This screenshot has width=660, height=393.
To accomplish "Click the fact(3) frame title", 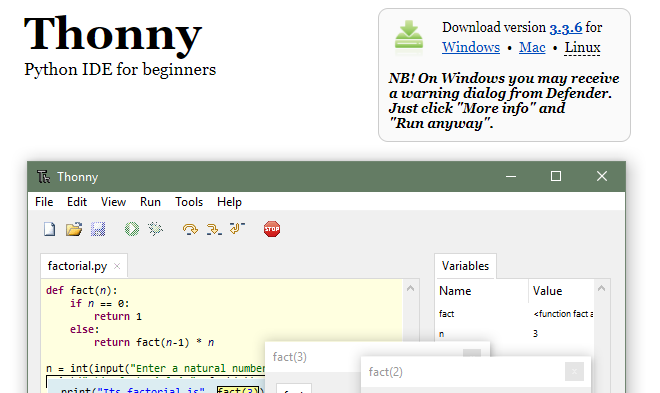I will (290, 357).
